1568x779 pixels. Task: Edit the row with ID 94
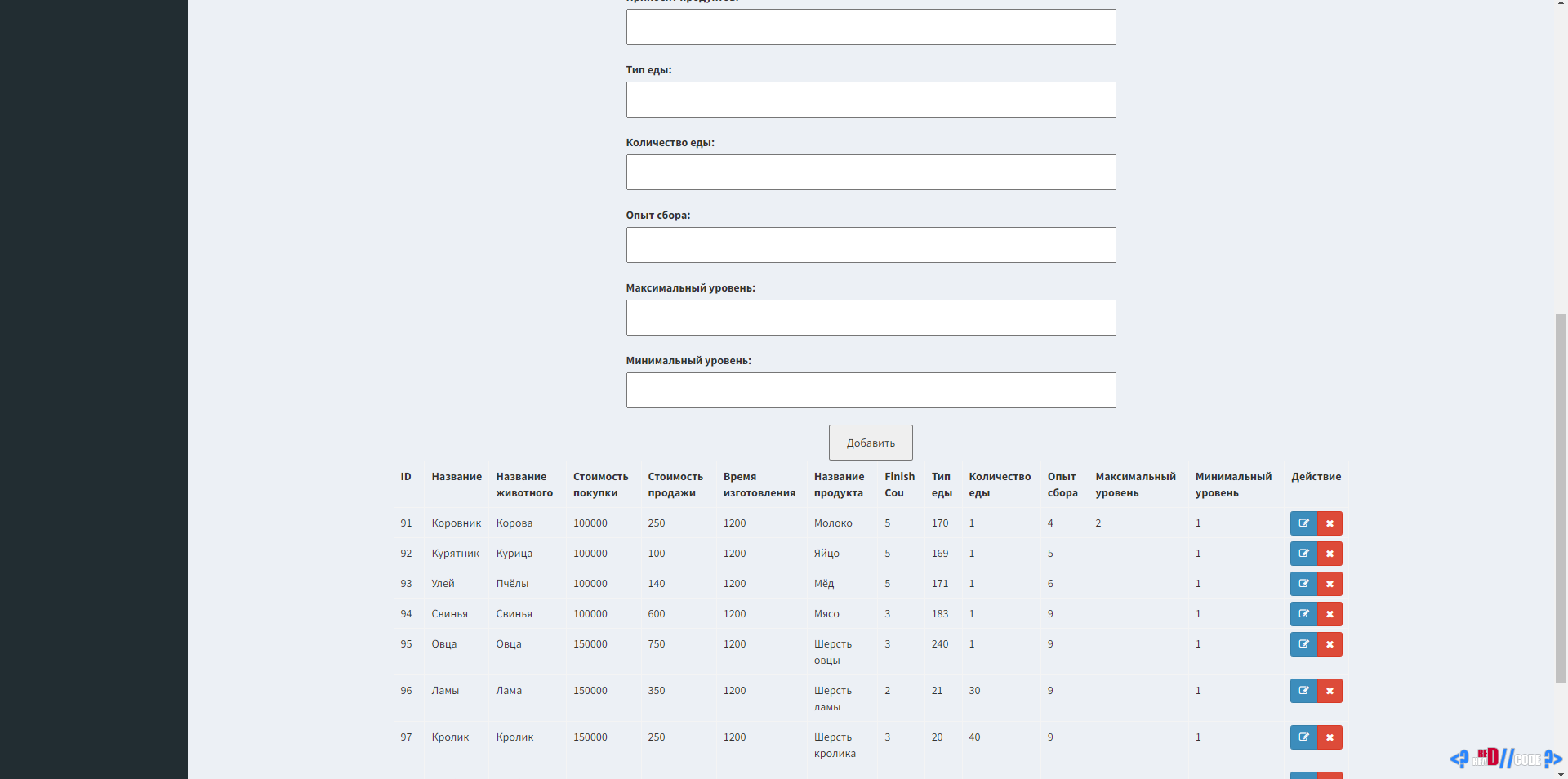[x=1303, y=614]
